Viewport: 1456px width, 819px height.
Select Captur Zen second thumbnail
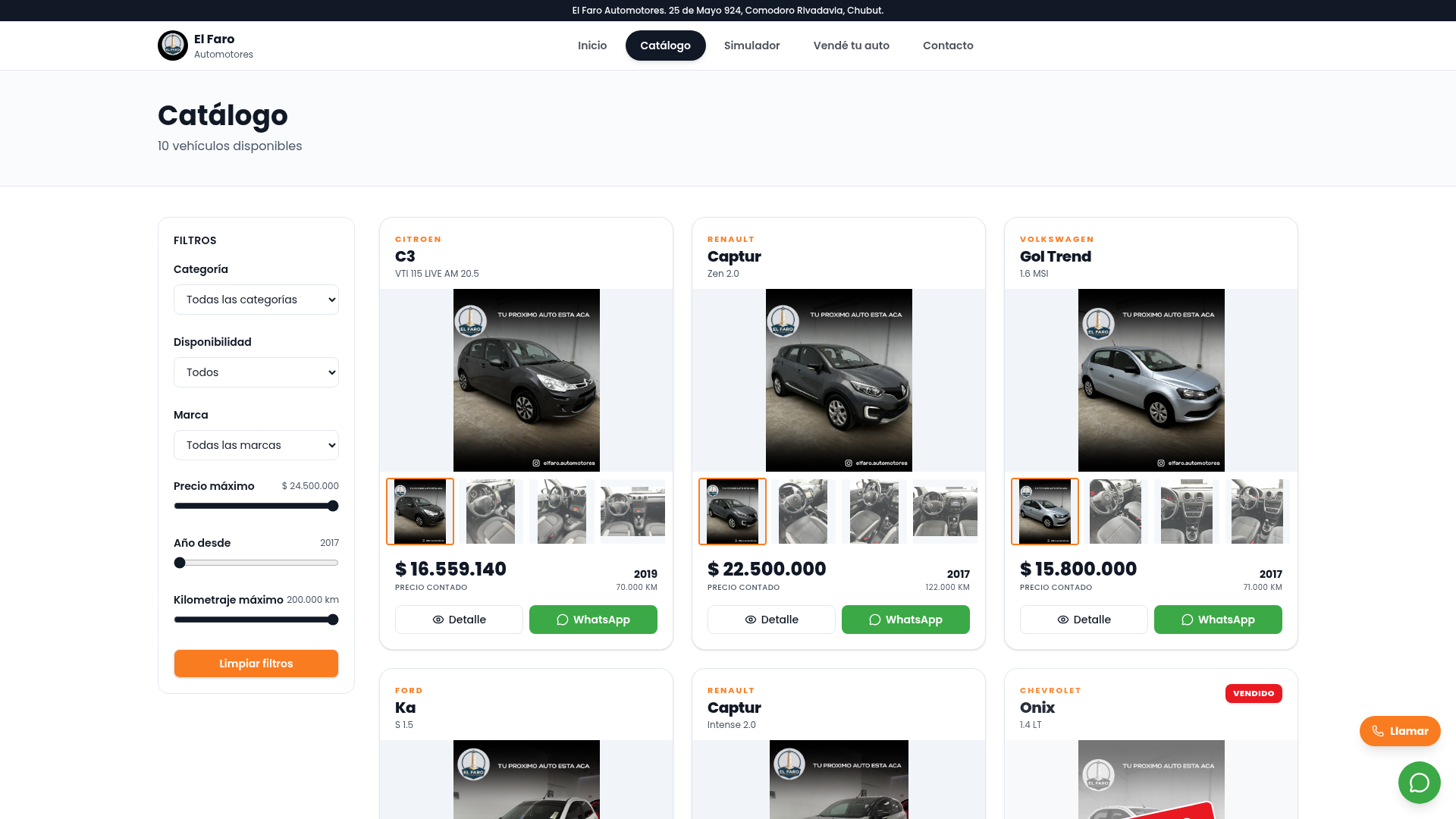pyautogui.click(x=803, y=511)
